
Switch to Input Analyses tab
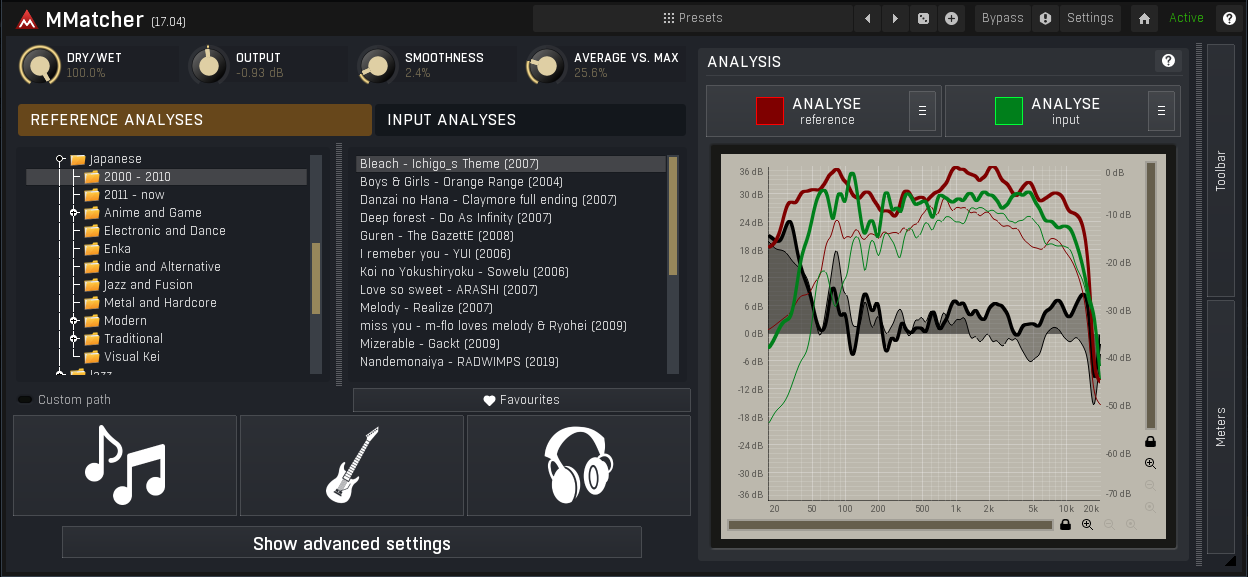click(531, 120)
